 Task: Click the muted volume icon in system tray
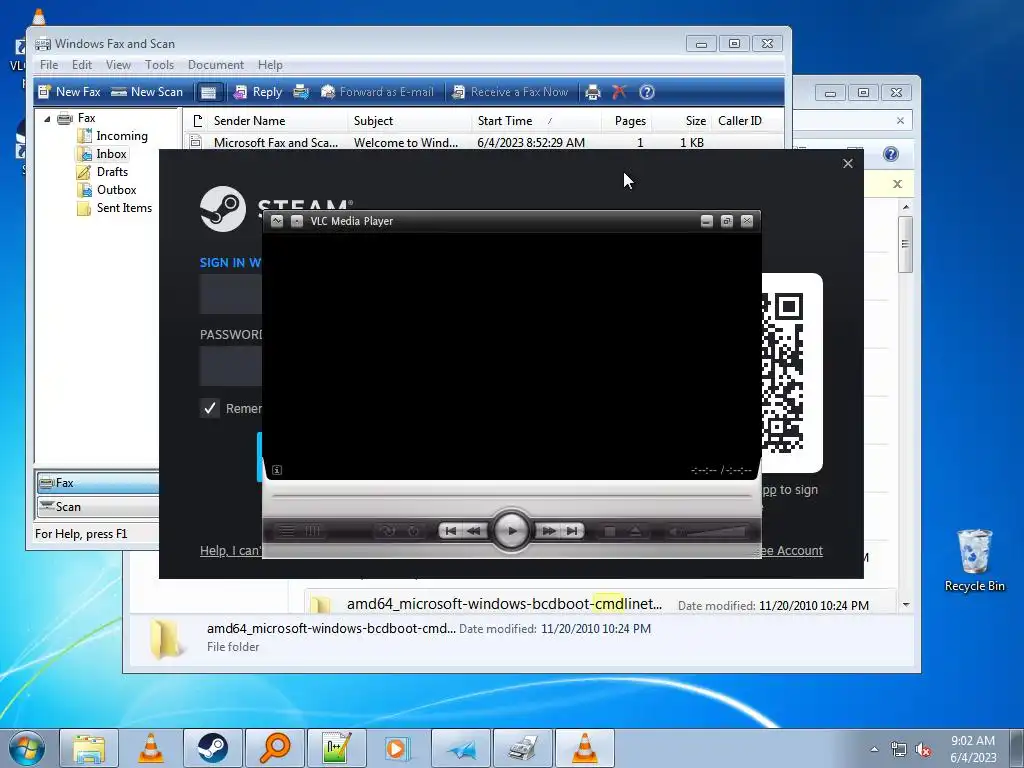click(923, 749)
